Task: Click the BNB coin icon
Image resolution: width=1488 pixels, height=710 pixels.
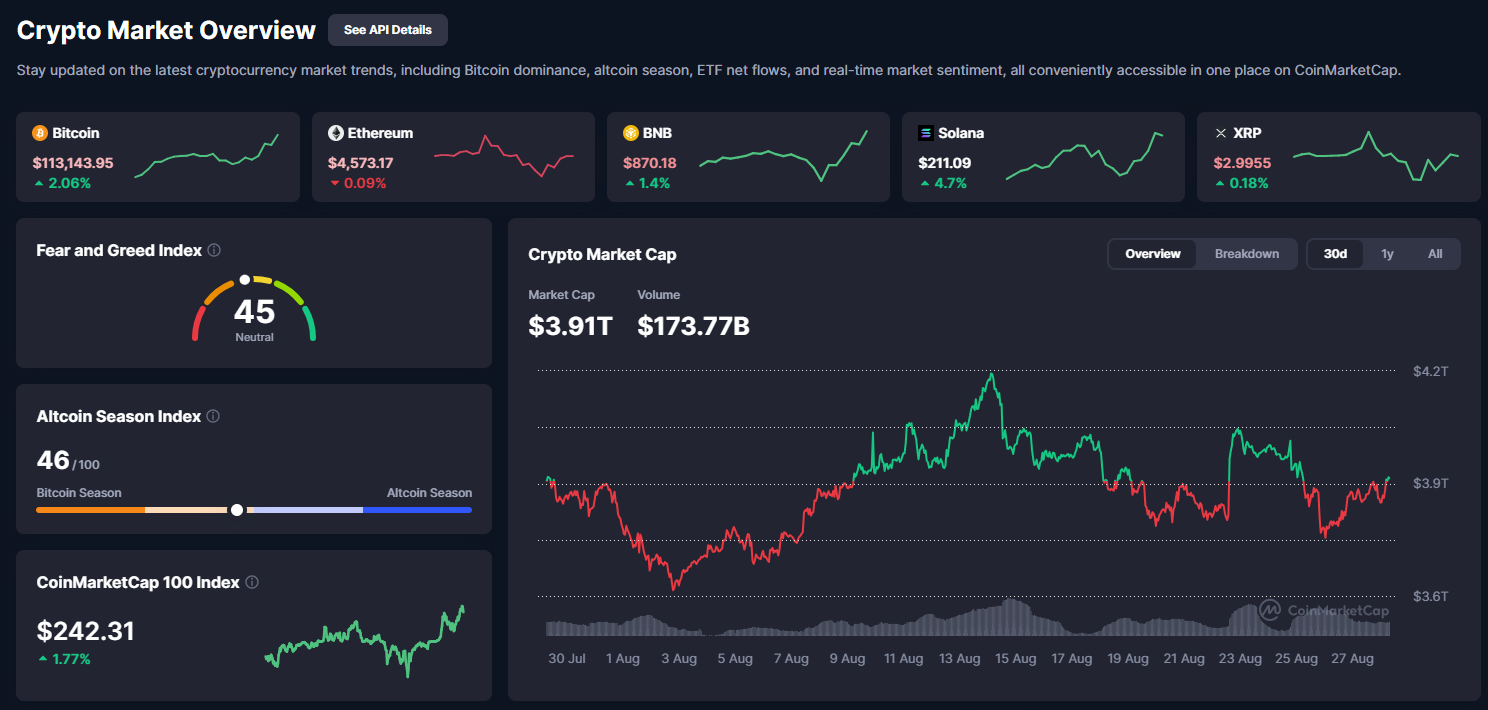Action: [x=631, y=133]
